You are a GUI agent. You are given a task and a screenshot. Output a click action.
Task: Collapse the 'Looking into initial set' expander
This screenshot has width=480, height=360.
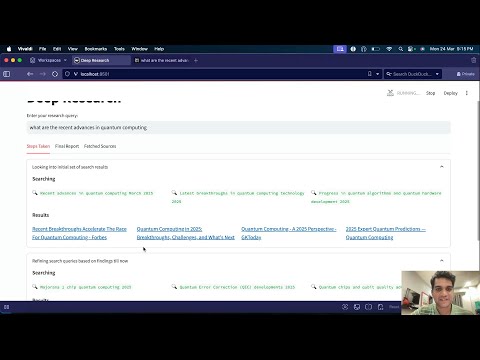click(442, 167)
